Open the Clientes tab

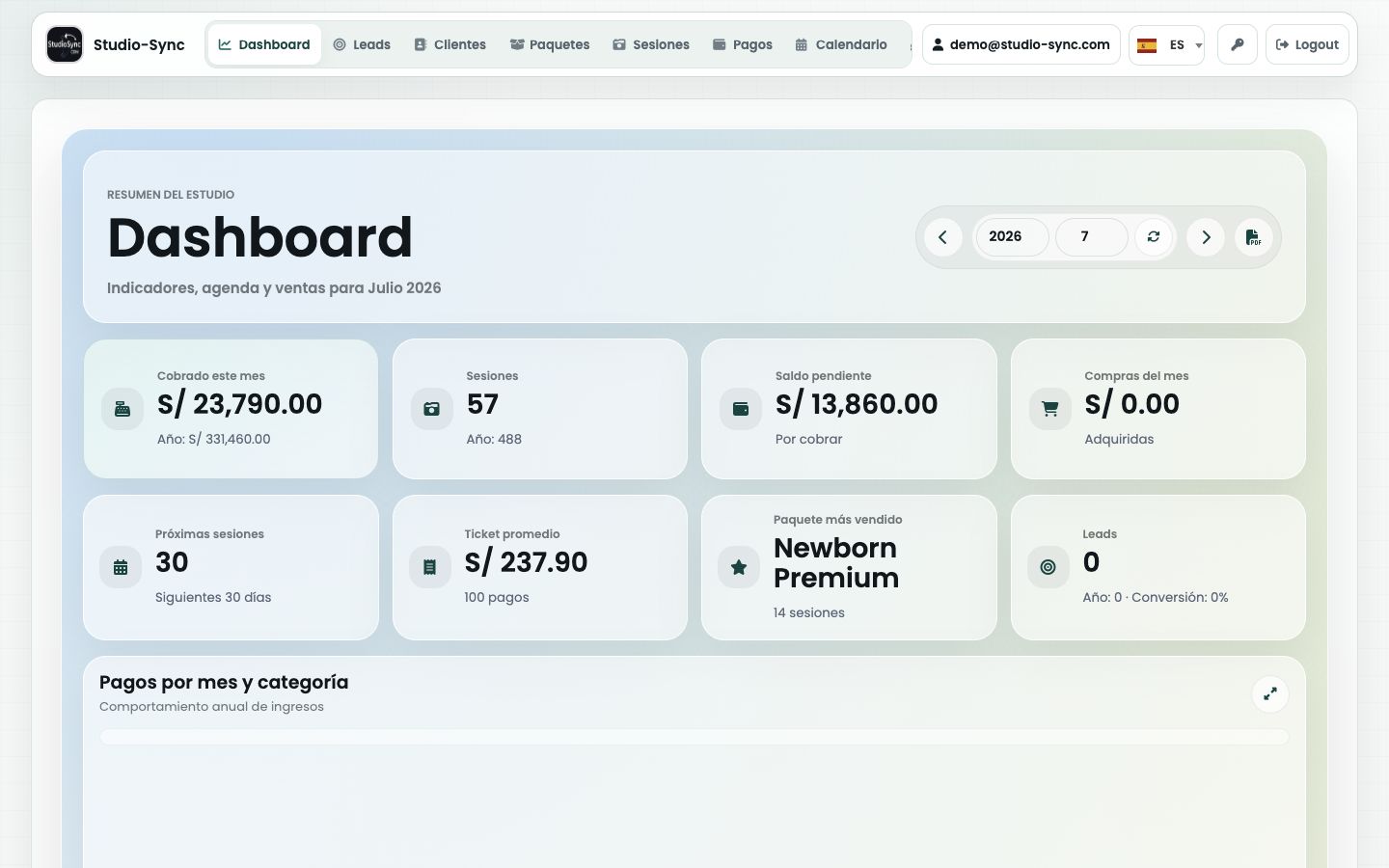(x=449, y=44)
